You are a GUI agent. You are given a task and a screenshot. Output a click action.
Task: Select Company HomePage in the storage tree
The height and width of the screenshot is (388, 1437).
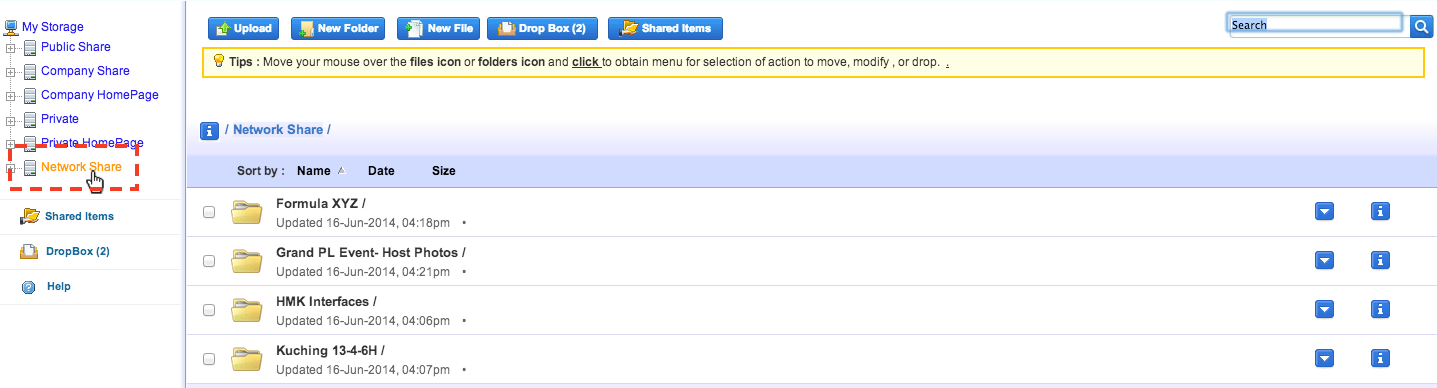point(100,95)
